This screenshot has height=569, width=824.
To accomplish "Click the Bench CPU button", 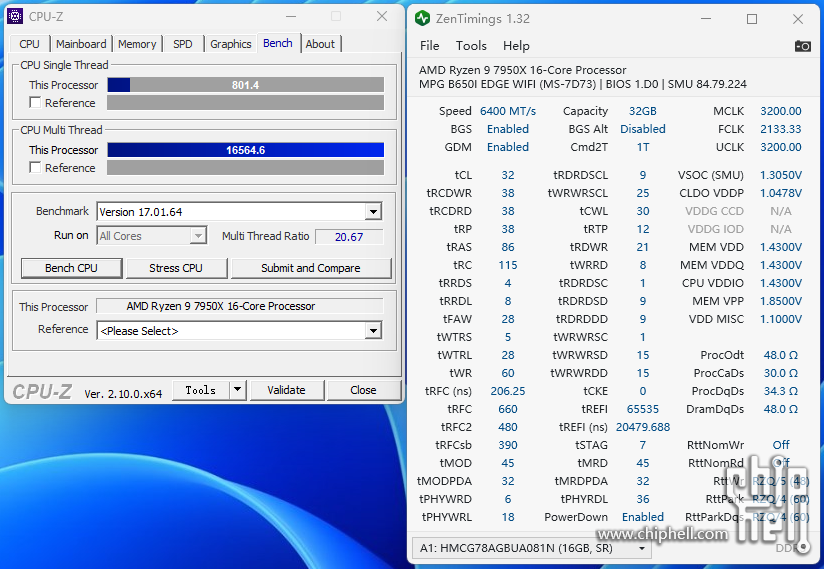I will 71,268.
